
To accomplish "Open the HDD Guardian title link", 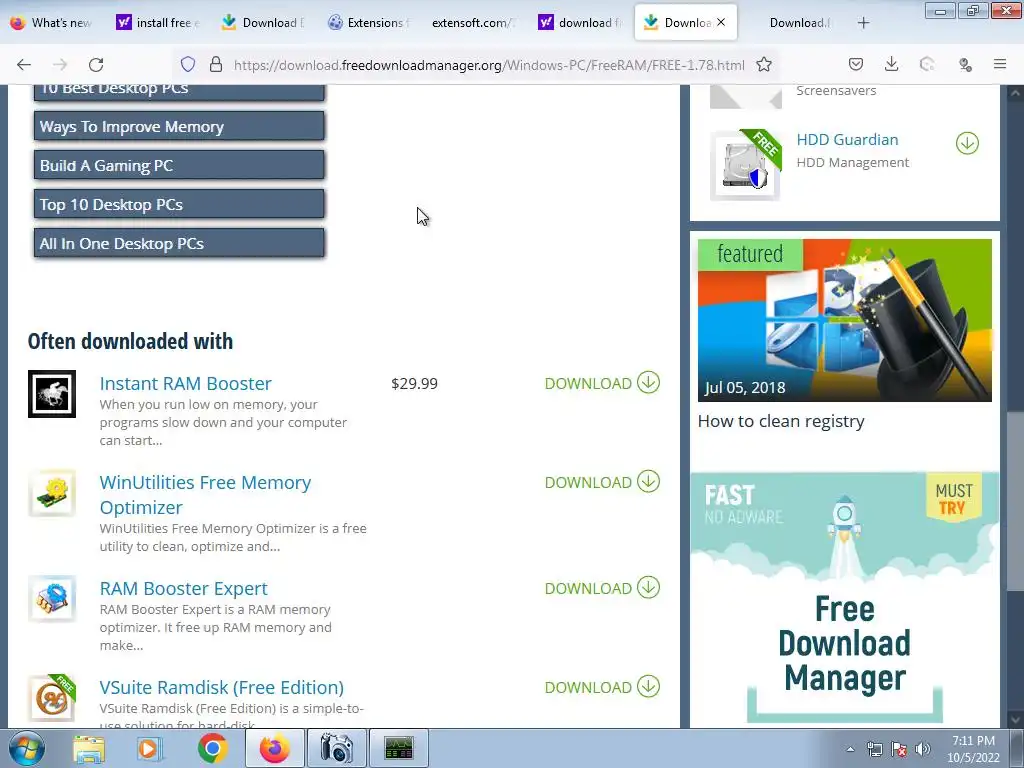I will 847,140.
